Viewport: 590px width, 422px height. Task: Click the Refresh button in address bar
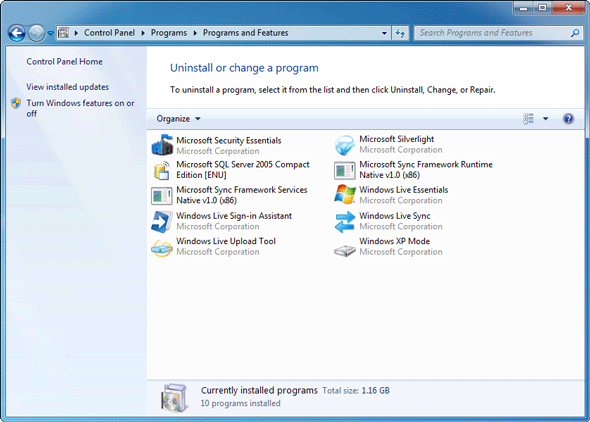coord(400,33)
